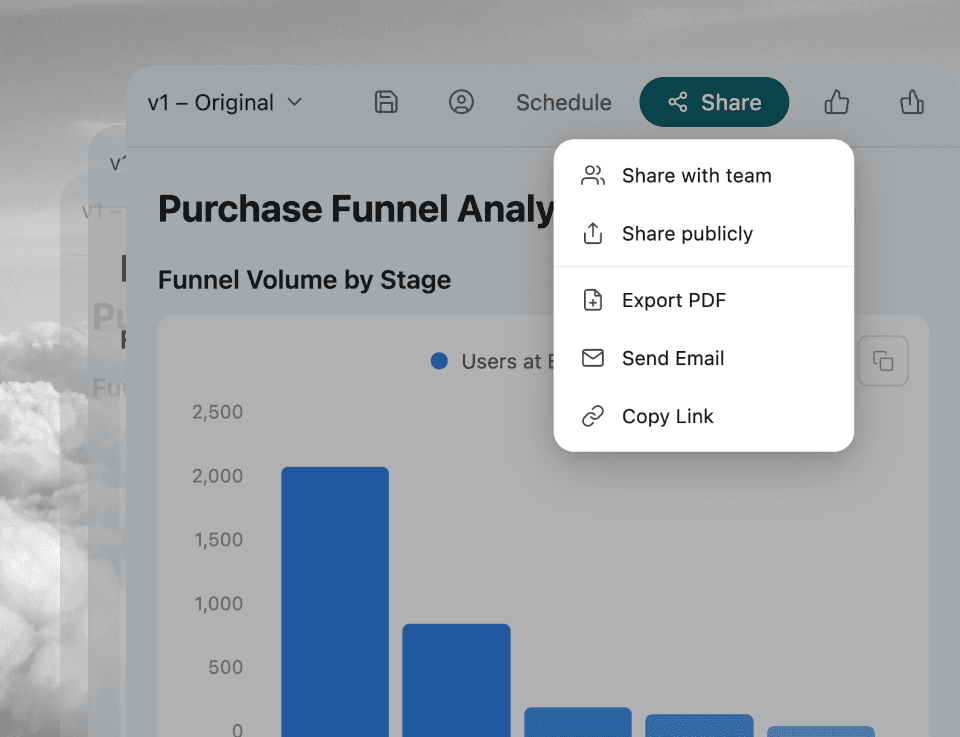This screenshot has width=960, height=737.
Task: Click the Funnel Volume by Stage heading
Action: point(304,280)
